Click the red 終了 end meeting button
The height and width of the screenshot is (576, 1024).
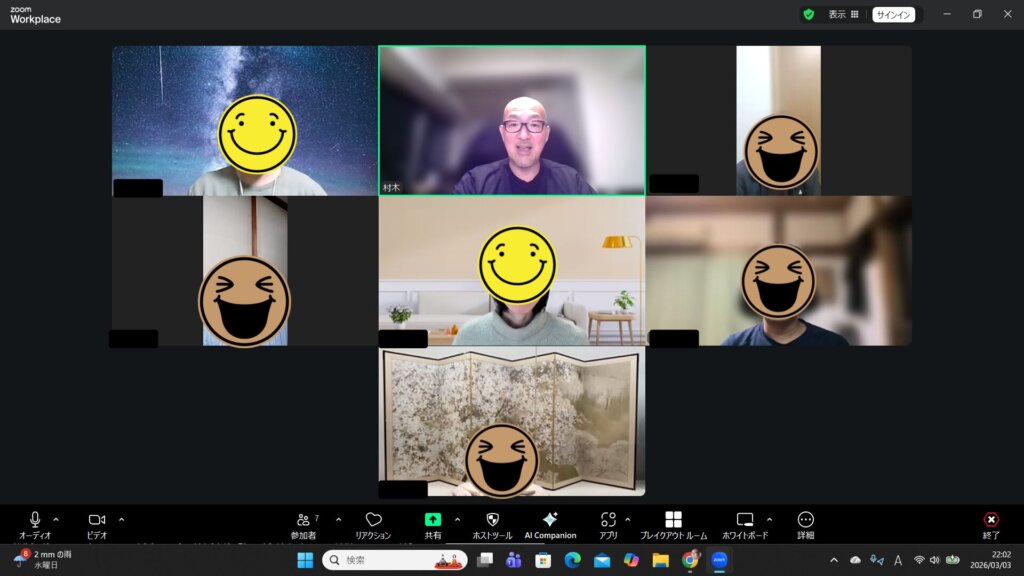pyautogui.click(x=991, y=520)
